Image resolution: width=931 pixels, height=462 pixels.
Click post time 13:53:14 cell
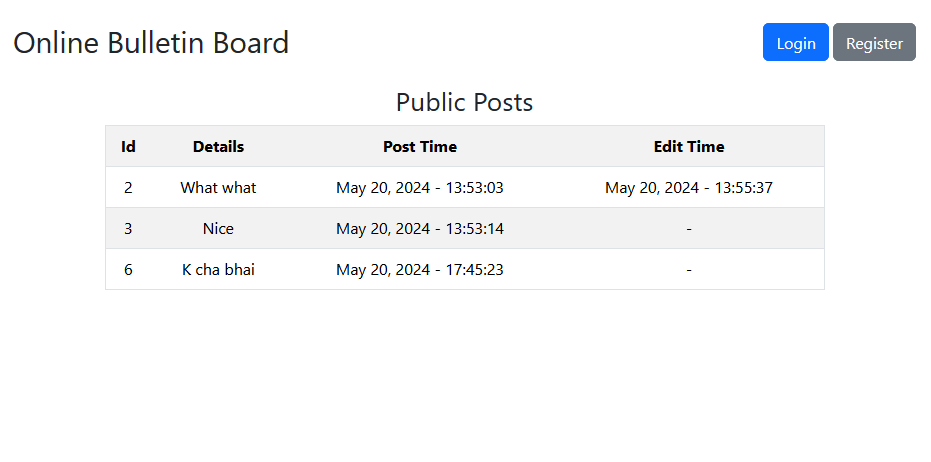coord(420,228)
